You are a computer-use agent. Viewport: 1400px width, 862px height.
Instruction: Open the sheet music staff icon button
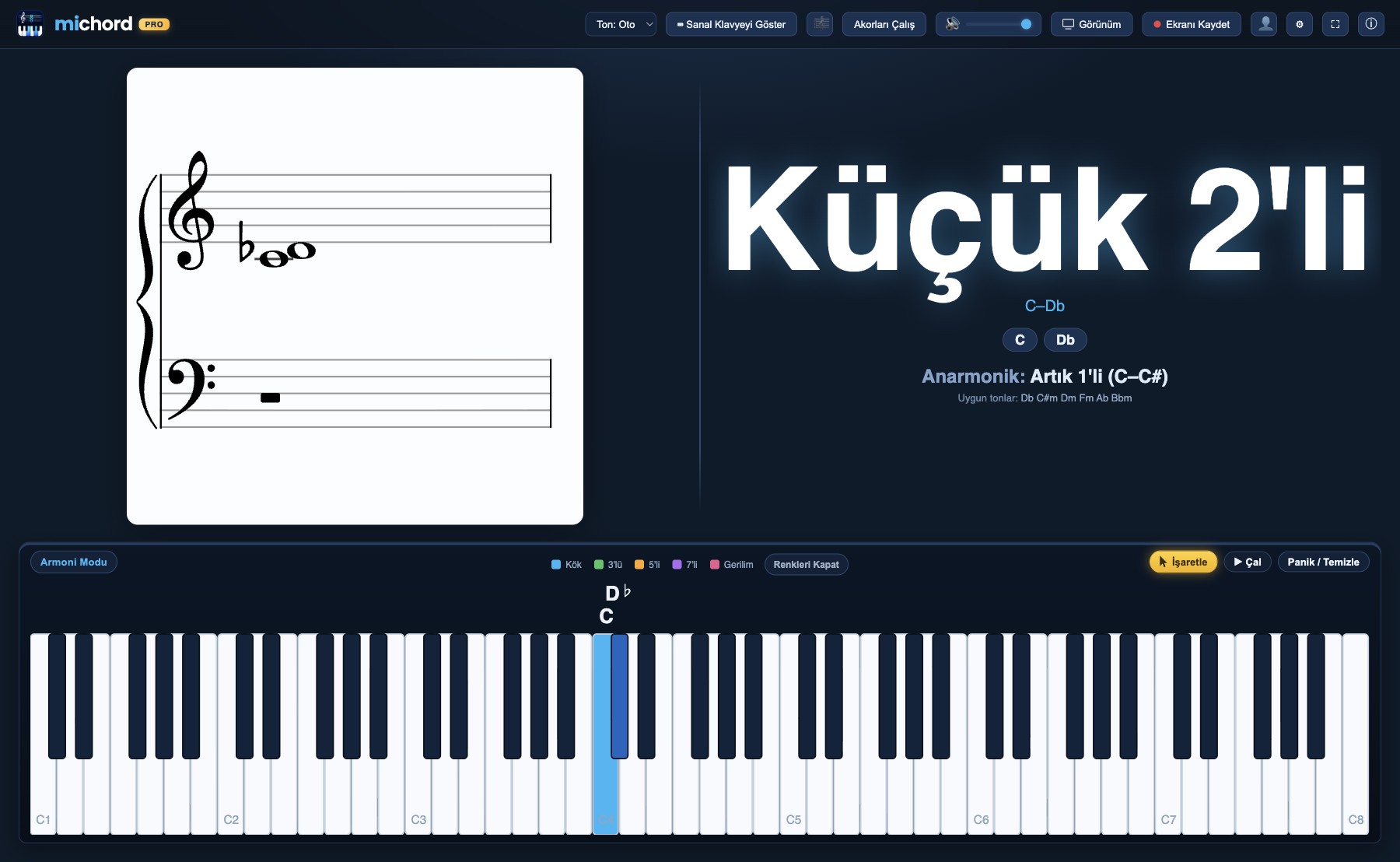click(x=820, y=24)
